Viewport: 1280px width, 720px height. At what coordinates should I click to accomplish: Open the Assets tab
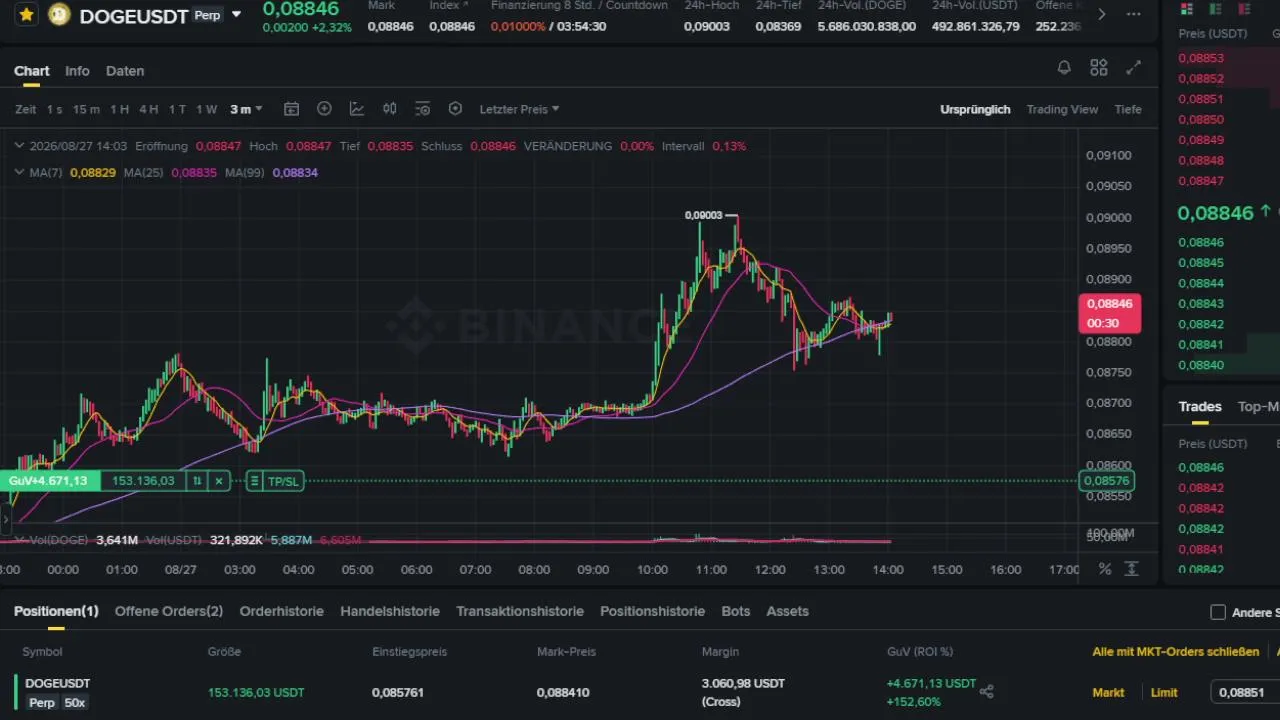click(788, 611)
